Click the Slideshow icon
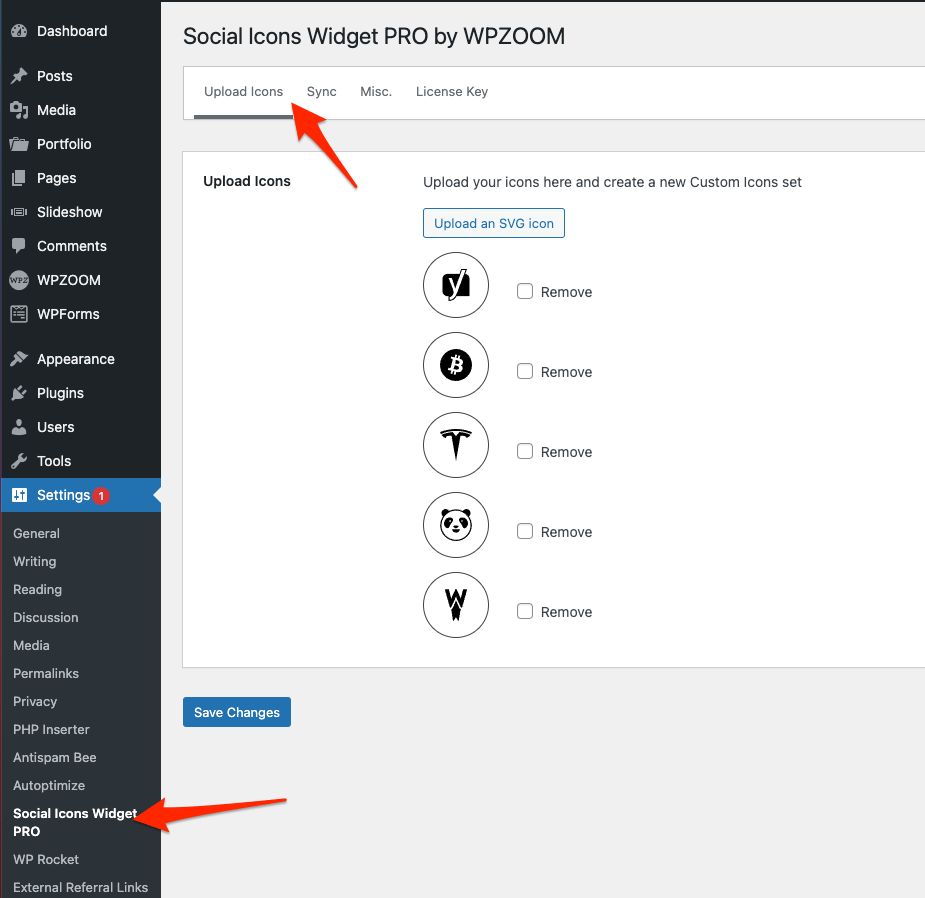Viewport: 925px width, 898px height. [x=19, y=212]
